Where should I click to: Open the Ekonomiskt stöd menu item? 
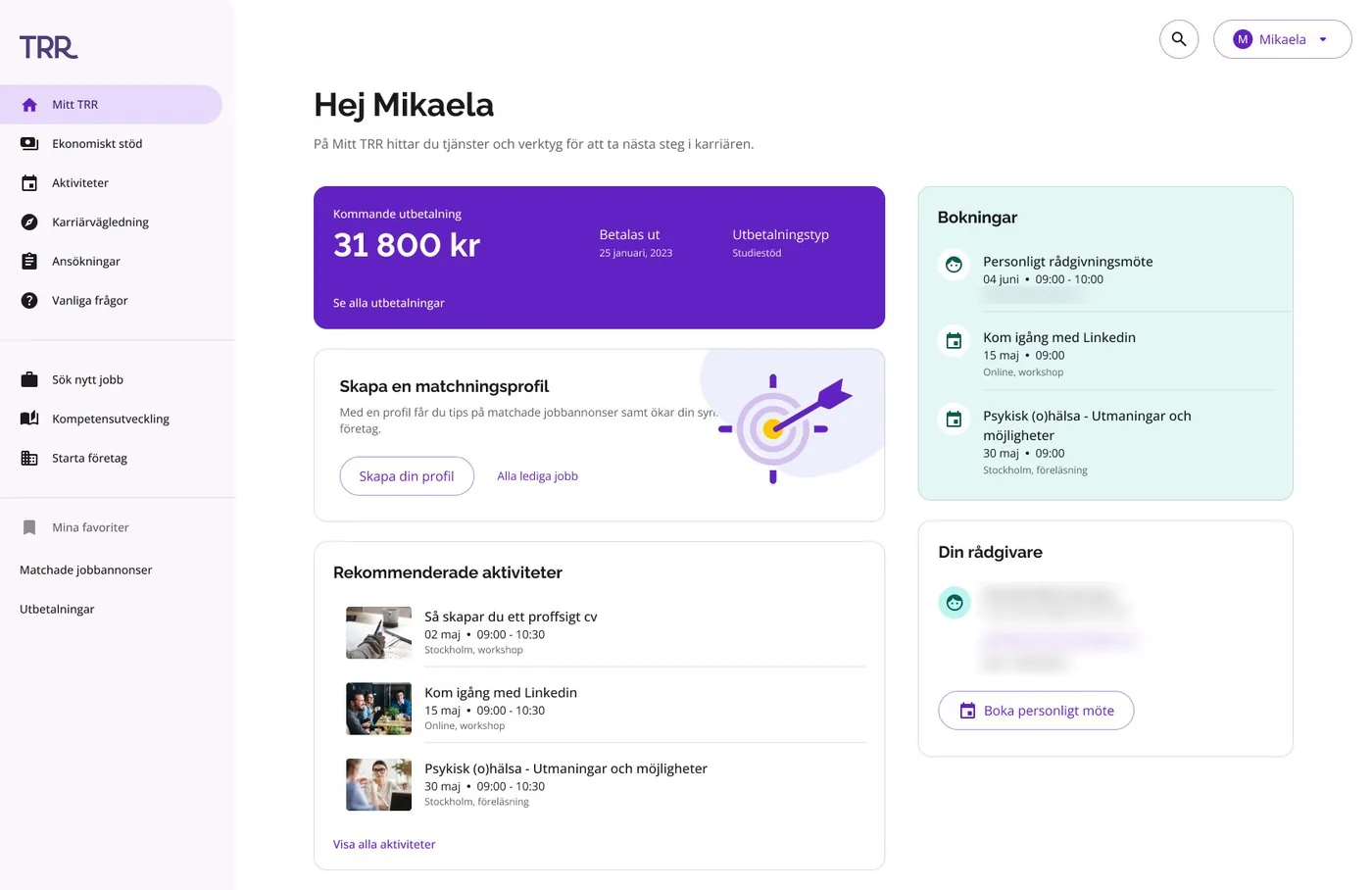pos(111,144)
